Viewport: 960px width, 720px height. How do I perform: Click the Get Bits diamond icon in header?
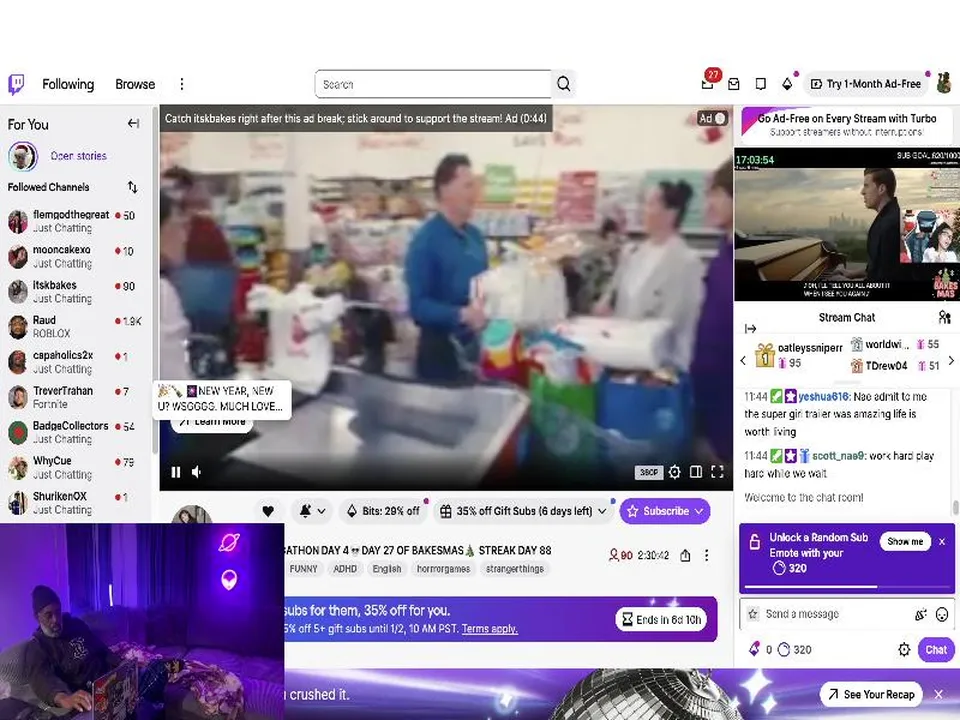[x=787, y=84]
